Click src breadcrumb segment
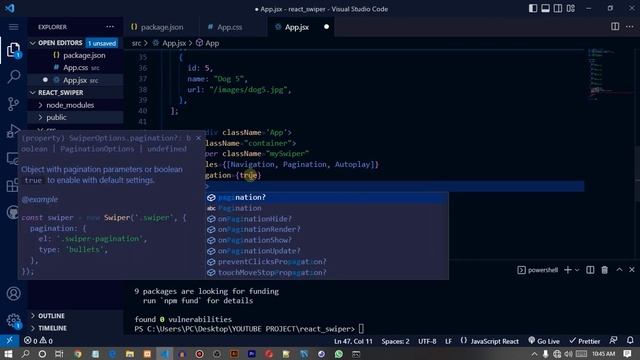 pos(136,43)
